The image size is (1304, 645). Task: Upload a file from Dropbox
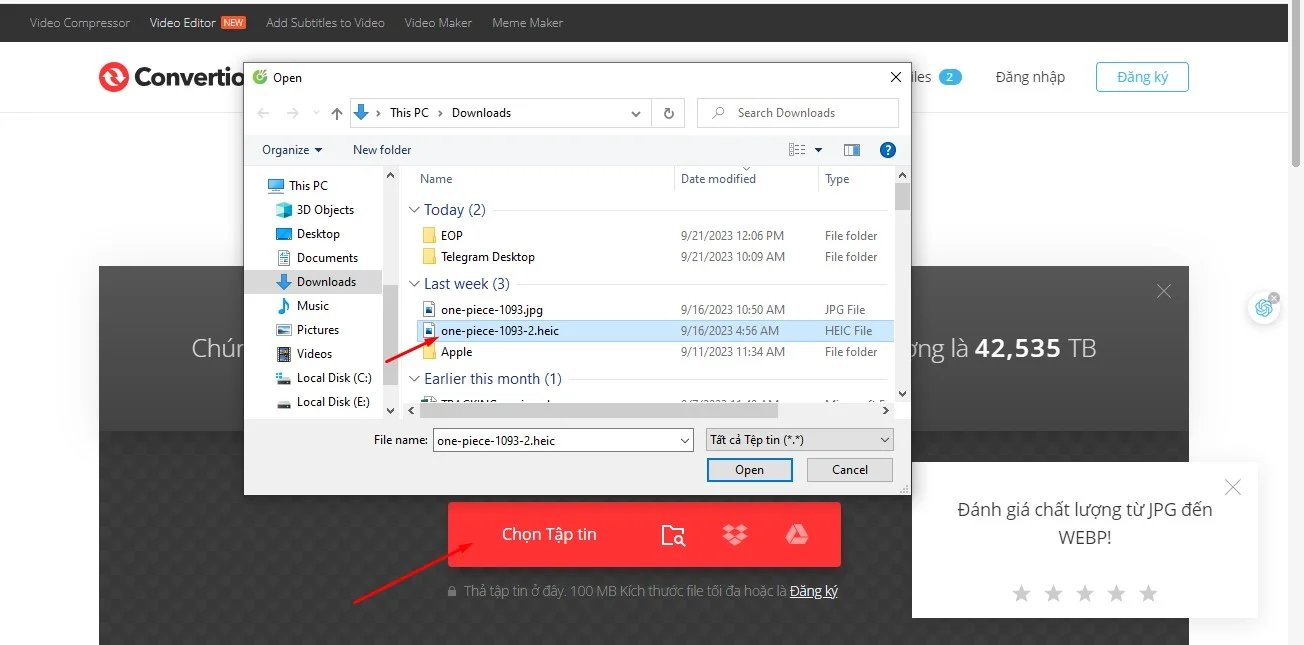coord(735,534)
